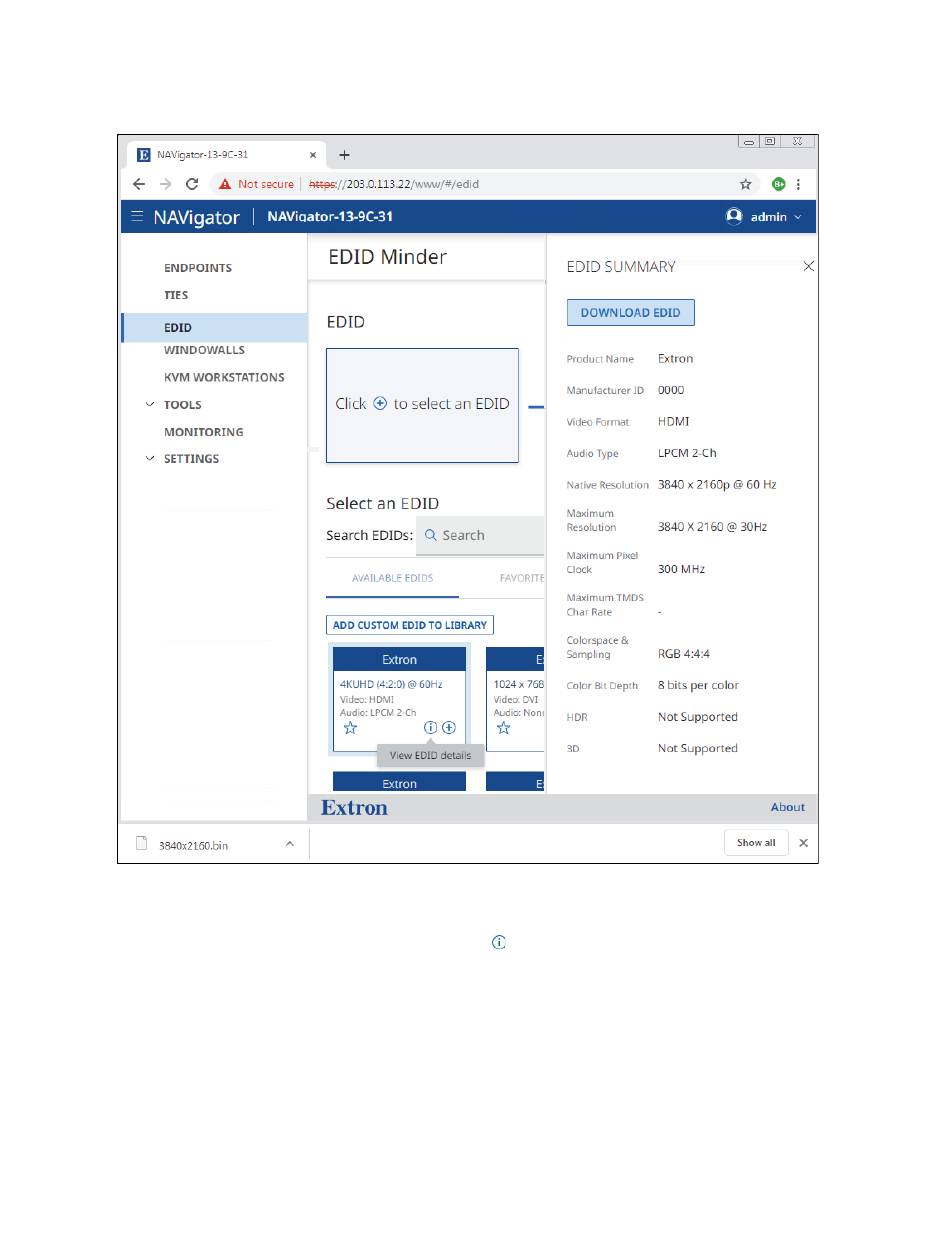
Task: Expand the Settings chevron in the sidebar
Action: point(151,458)
